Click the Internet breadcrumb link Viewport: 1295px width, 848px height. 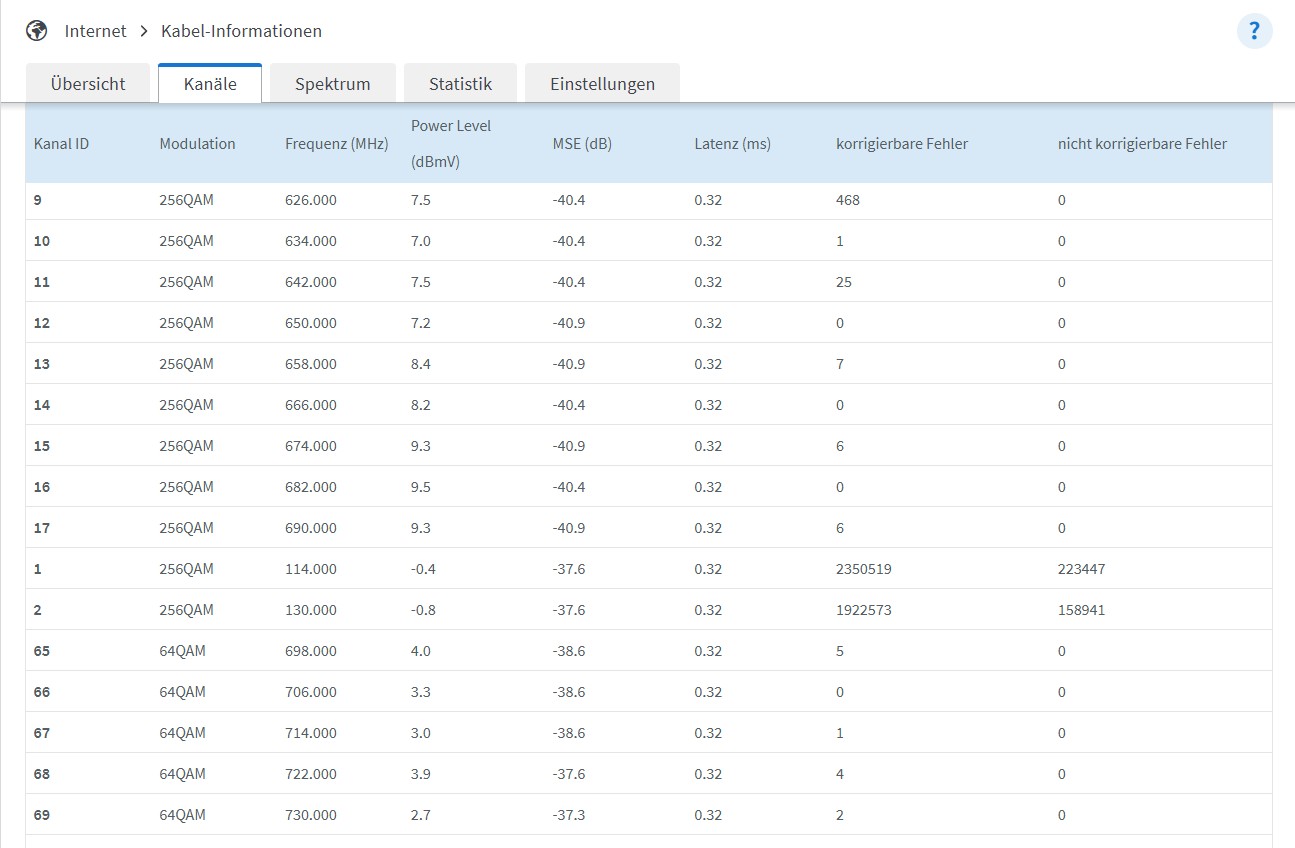[95, 31]
